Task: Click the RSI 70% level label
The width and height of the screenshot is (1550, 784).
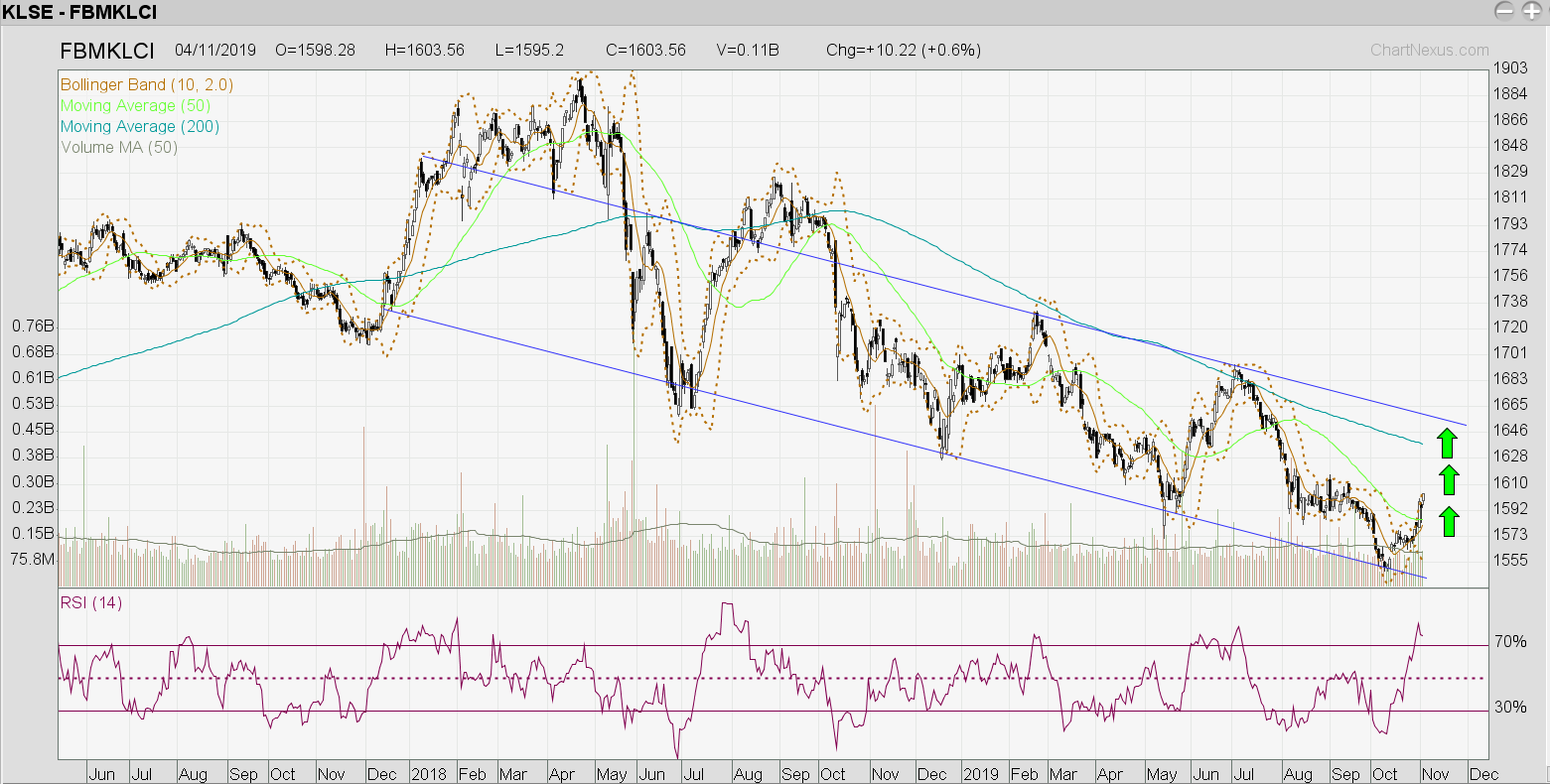Action: tap(1510, 642)
